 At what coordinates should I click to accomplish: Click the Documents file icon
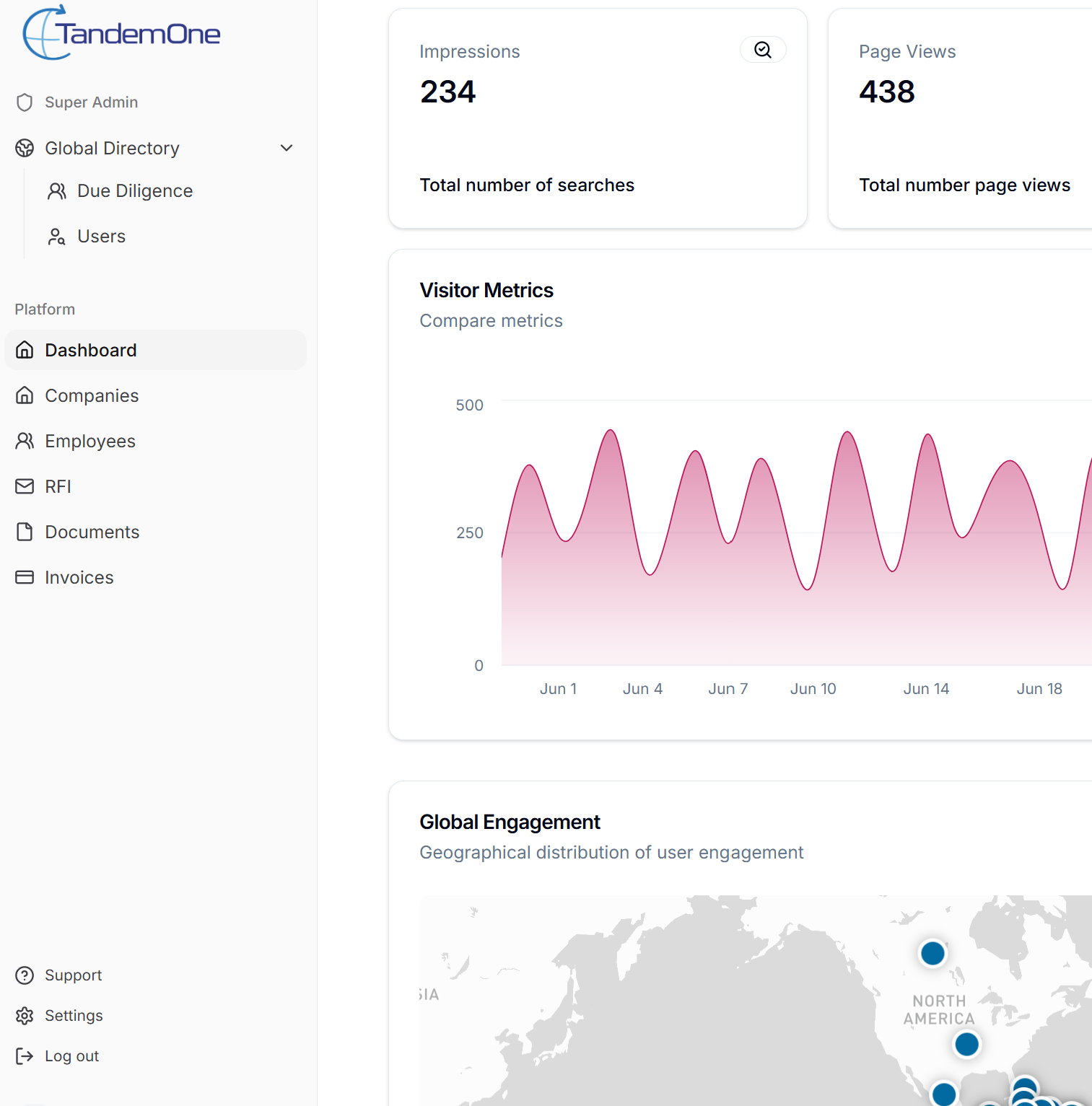click(25, 532)
